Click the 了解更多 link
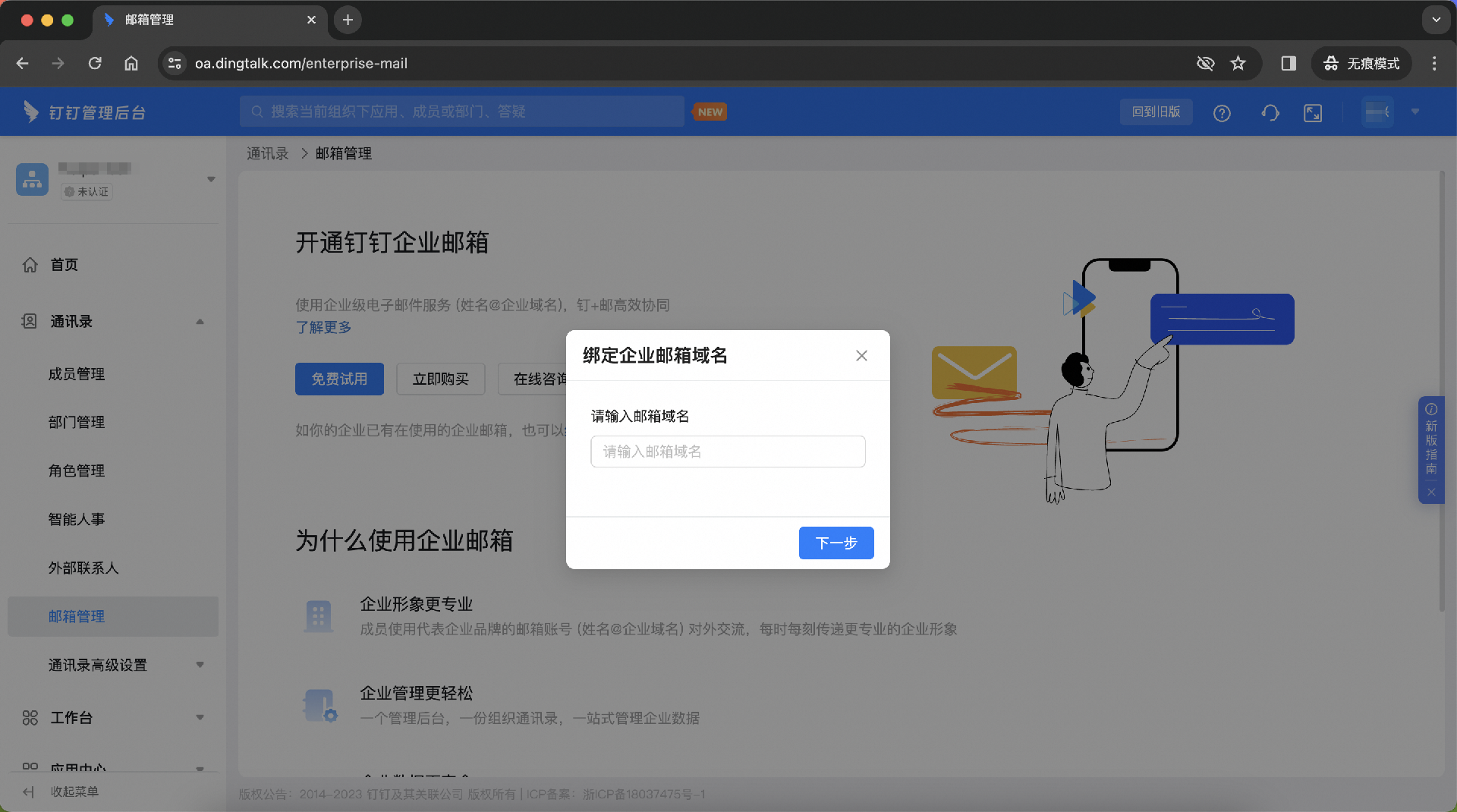1457x812 pixels. [x=323, y=327]
